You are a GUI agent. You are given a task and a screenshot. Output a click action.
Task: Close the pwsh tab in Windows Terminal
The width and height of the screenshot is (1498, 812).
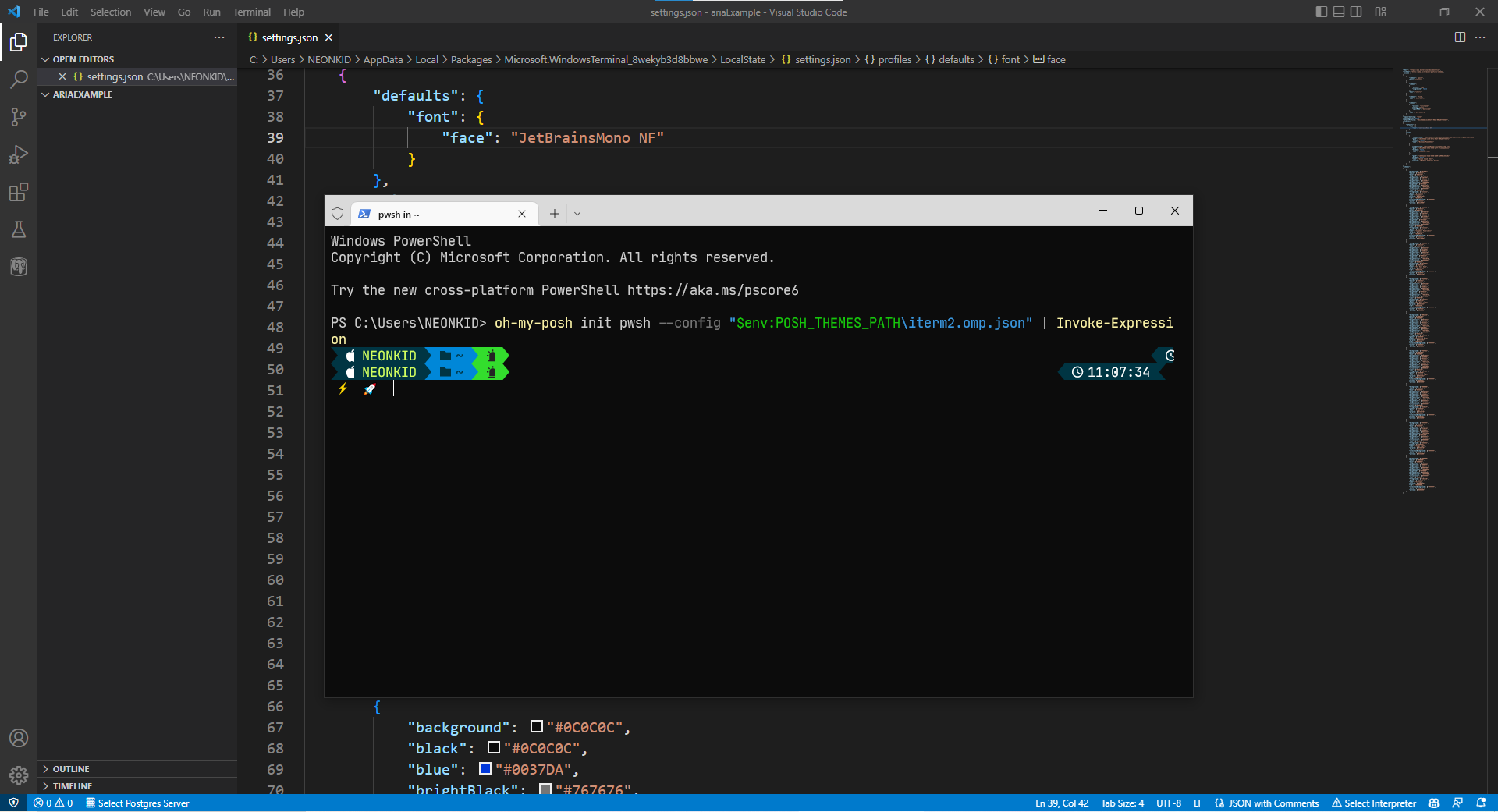tap(522, 214)
